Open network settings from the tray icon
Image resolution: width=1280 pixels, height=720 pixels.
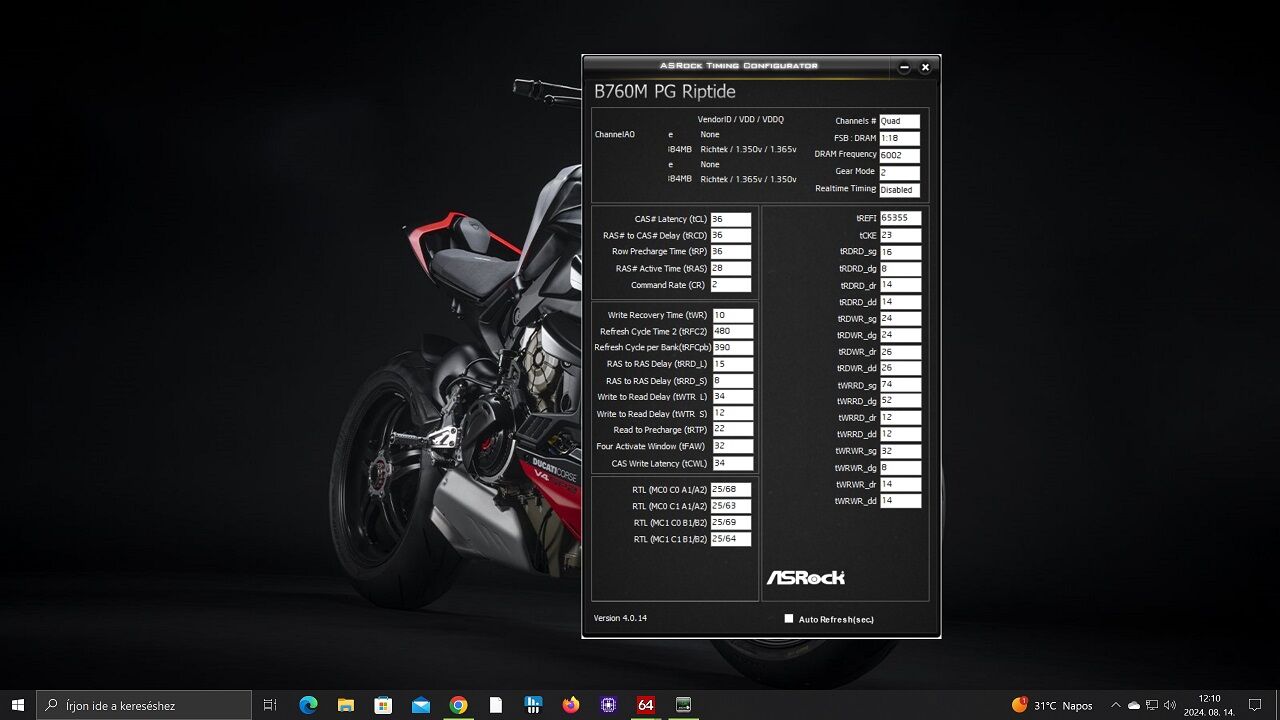click(x=1152, y=705)
